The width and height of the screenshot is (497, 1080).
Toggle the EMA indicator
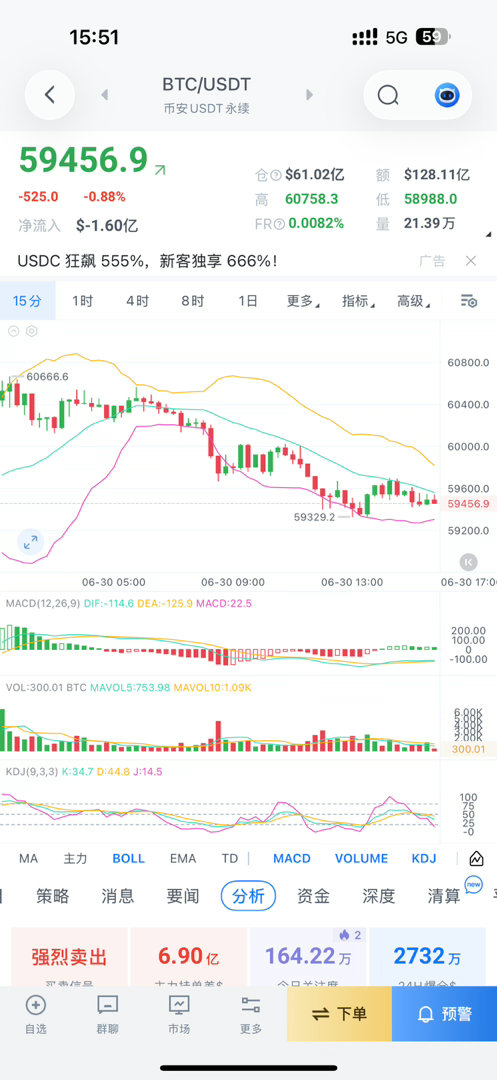[183, 858]
